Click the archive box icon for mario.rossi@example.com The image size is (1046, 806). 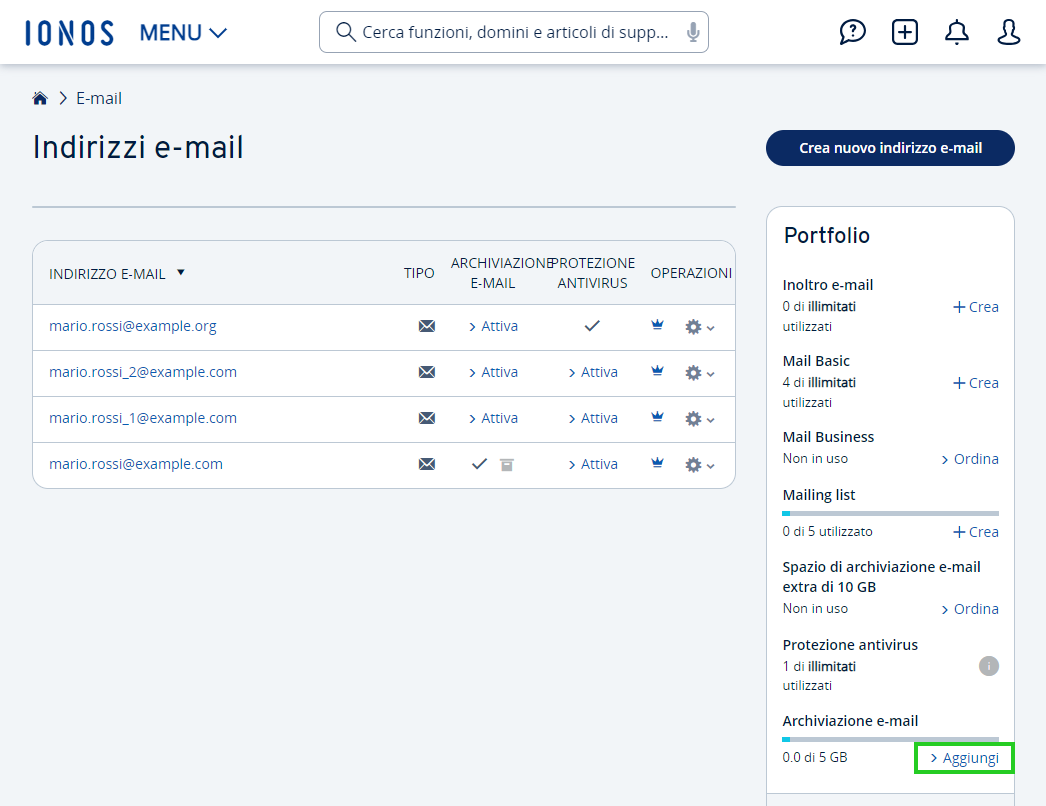pos(507,465)
